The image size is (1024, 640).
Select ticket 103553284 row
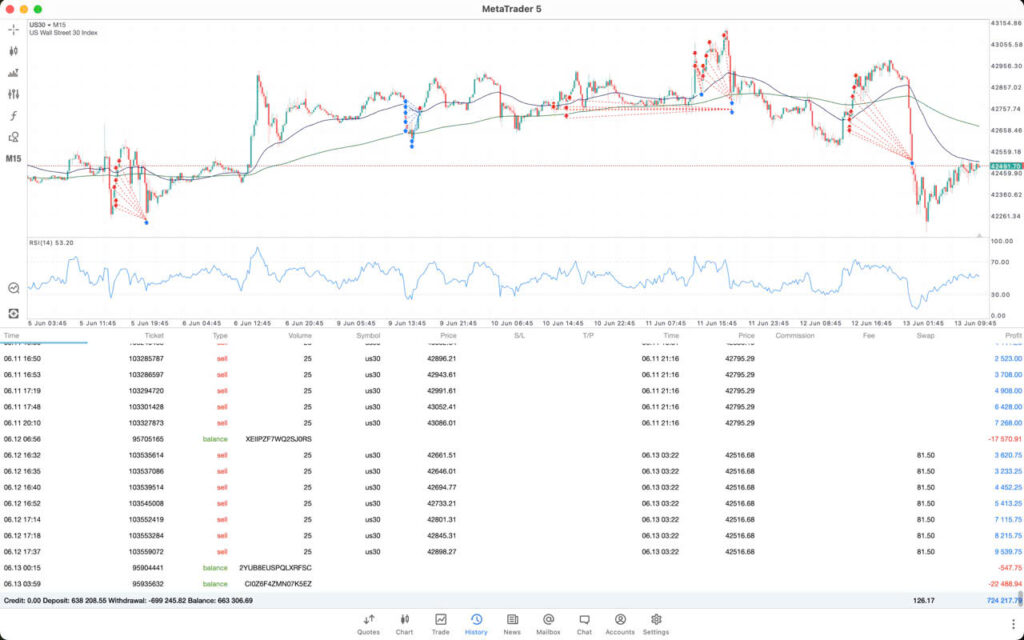click(x=512, y=536)
